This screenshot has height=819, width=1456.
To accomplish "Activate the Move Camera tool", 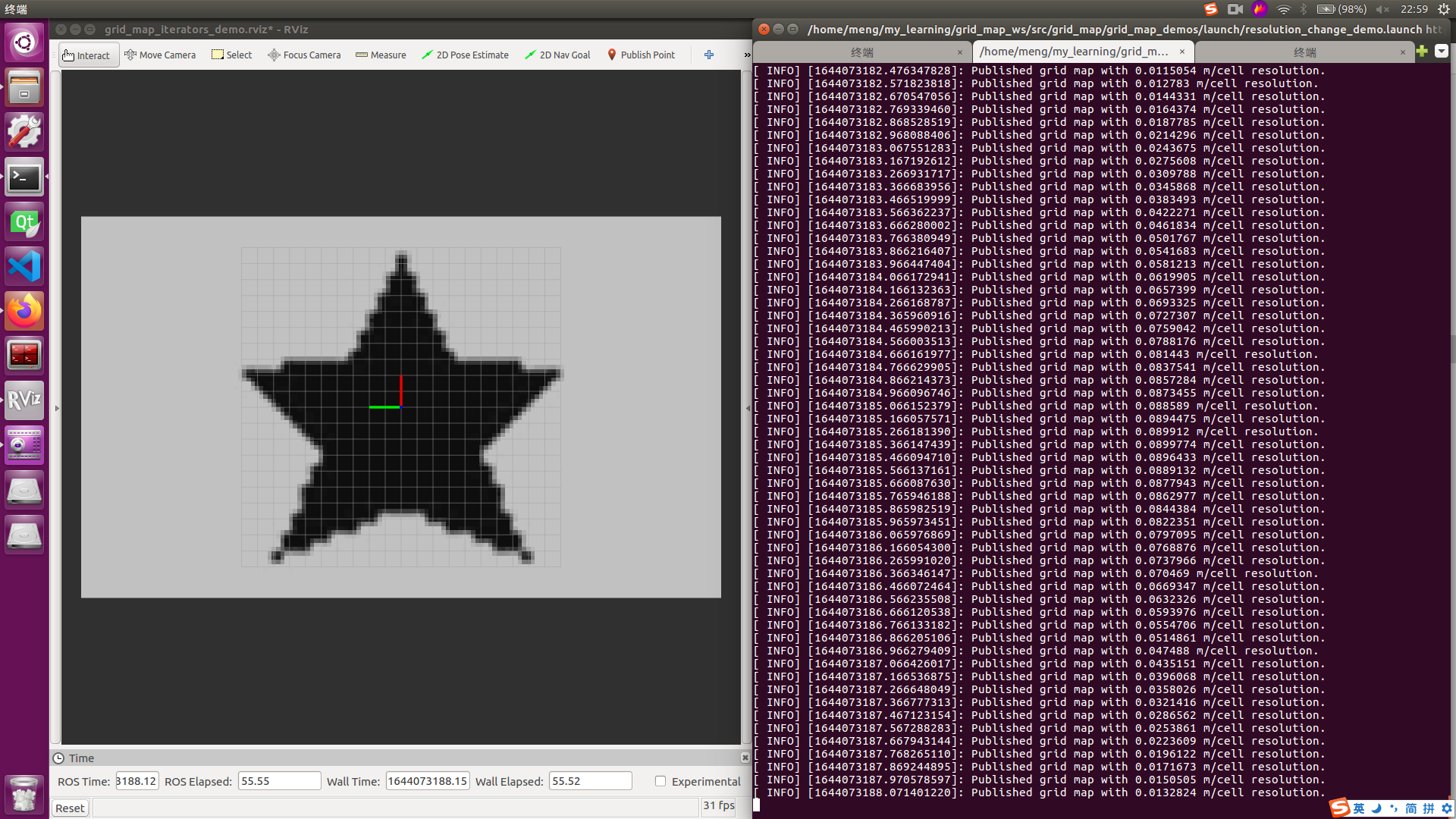I will pos(160,55).
